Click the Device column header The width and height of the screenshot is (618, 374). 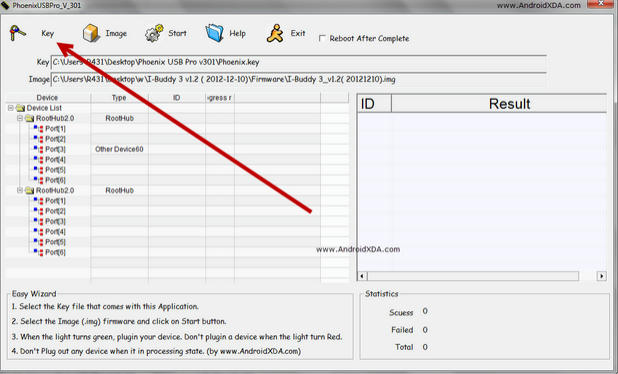[48, 98]
